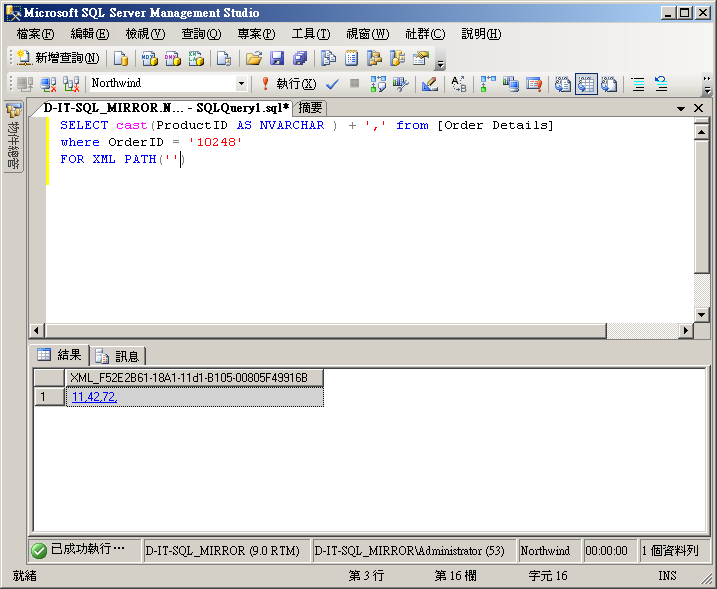Viewport: 717px width, 589px height.
Task: Click the Execute (執行) button
Action: pyautogui.click(x=289, y=84)
